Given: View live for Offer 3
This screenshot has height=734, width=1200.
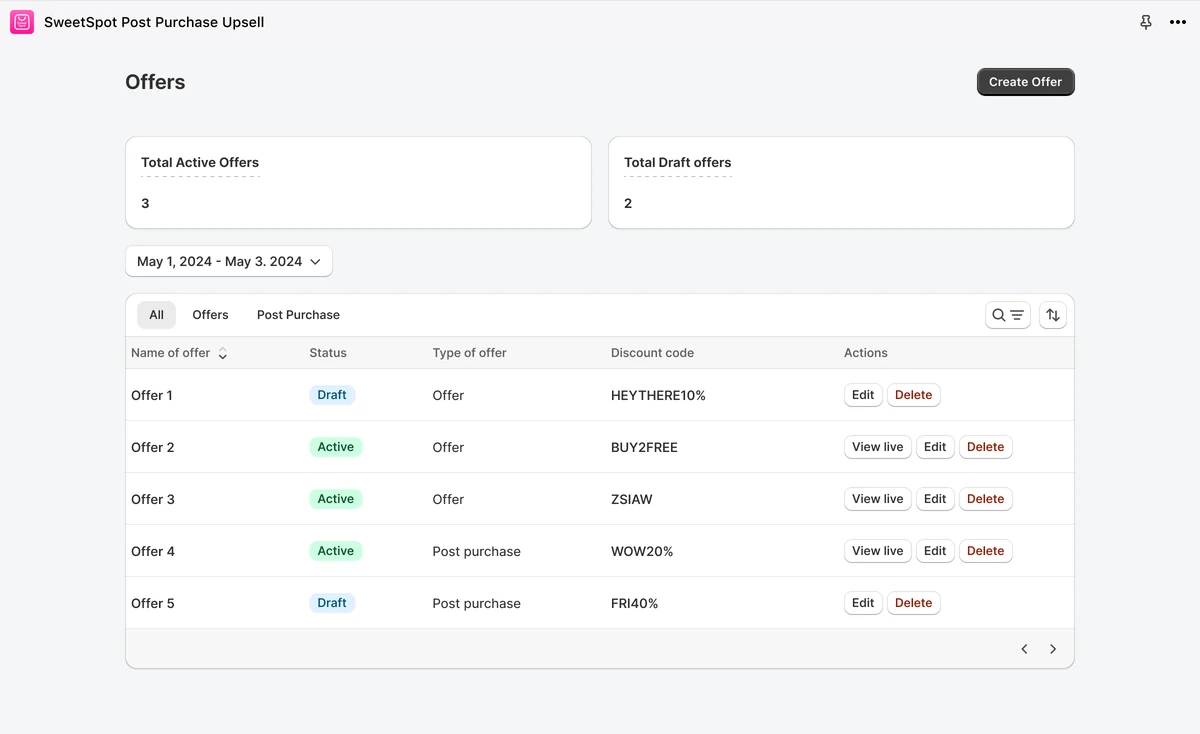Looking at the screenshot, I should [x=878, y=499].
